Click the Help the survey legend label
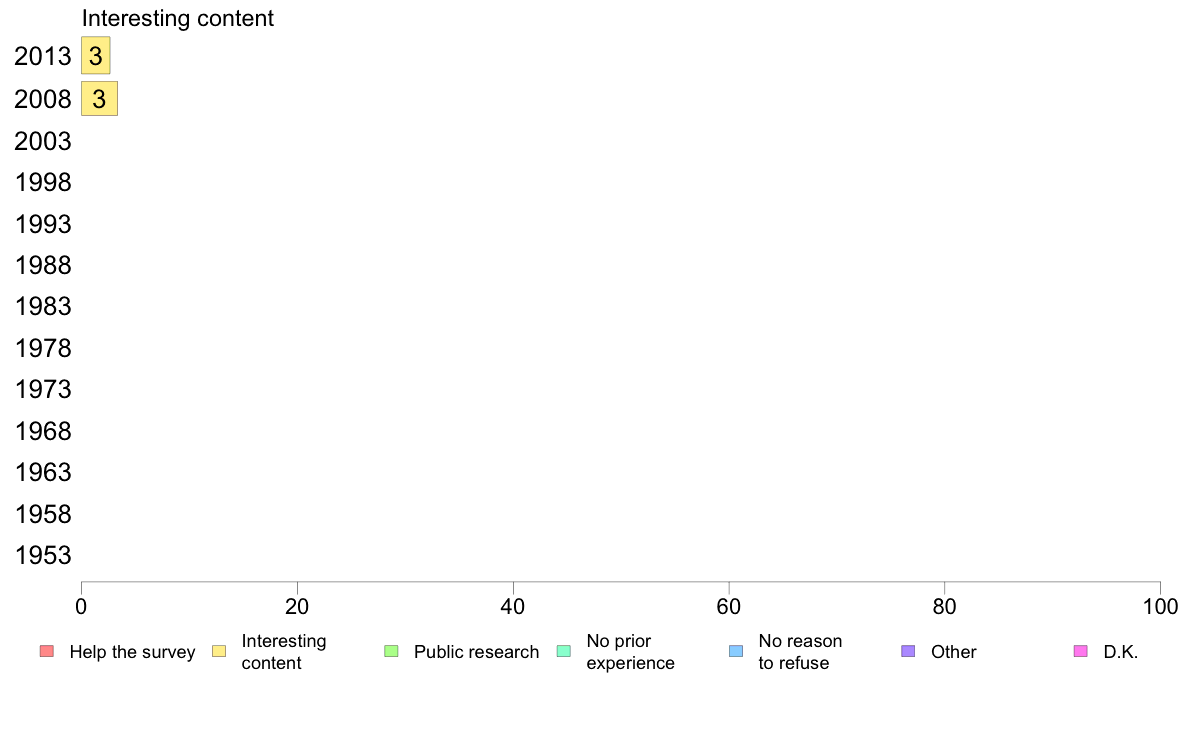The width and height of the screenshot is (1188, 736). 132,652
